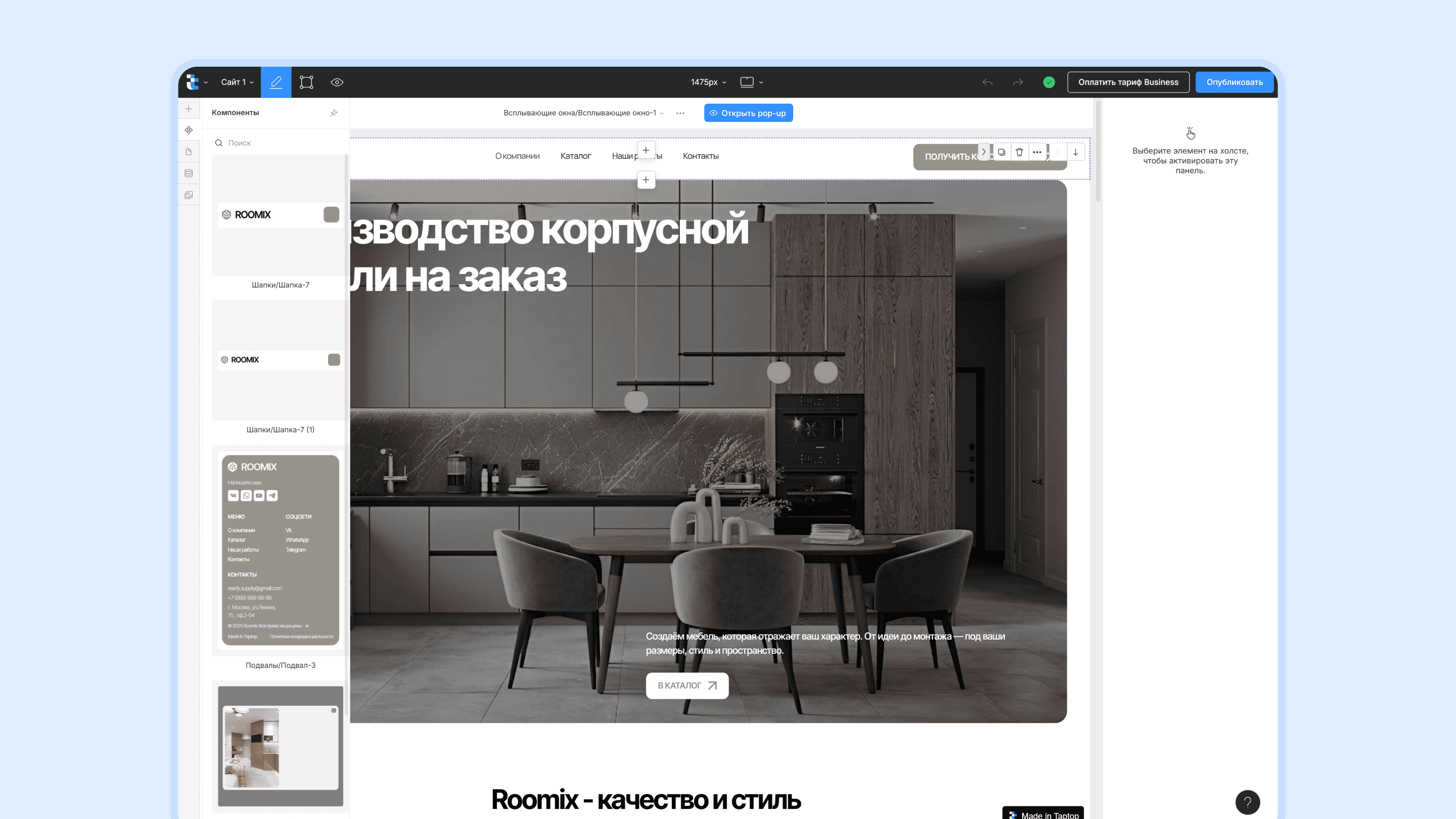Delete the header block via trash icon
The width and height of the screenshot is (1456, 819).
tap(1019, 152)
